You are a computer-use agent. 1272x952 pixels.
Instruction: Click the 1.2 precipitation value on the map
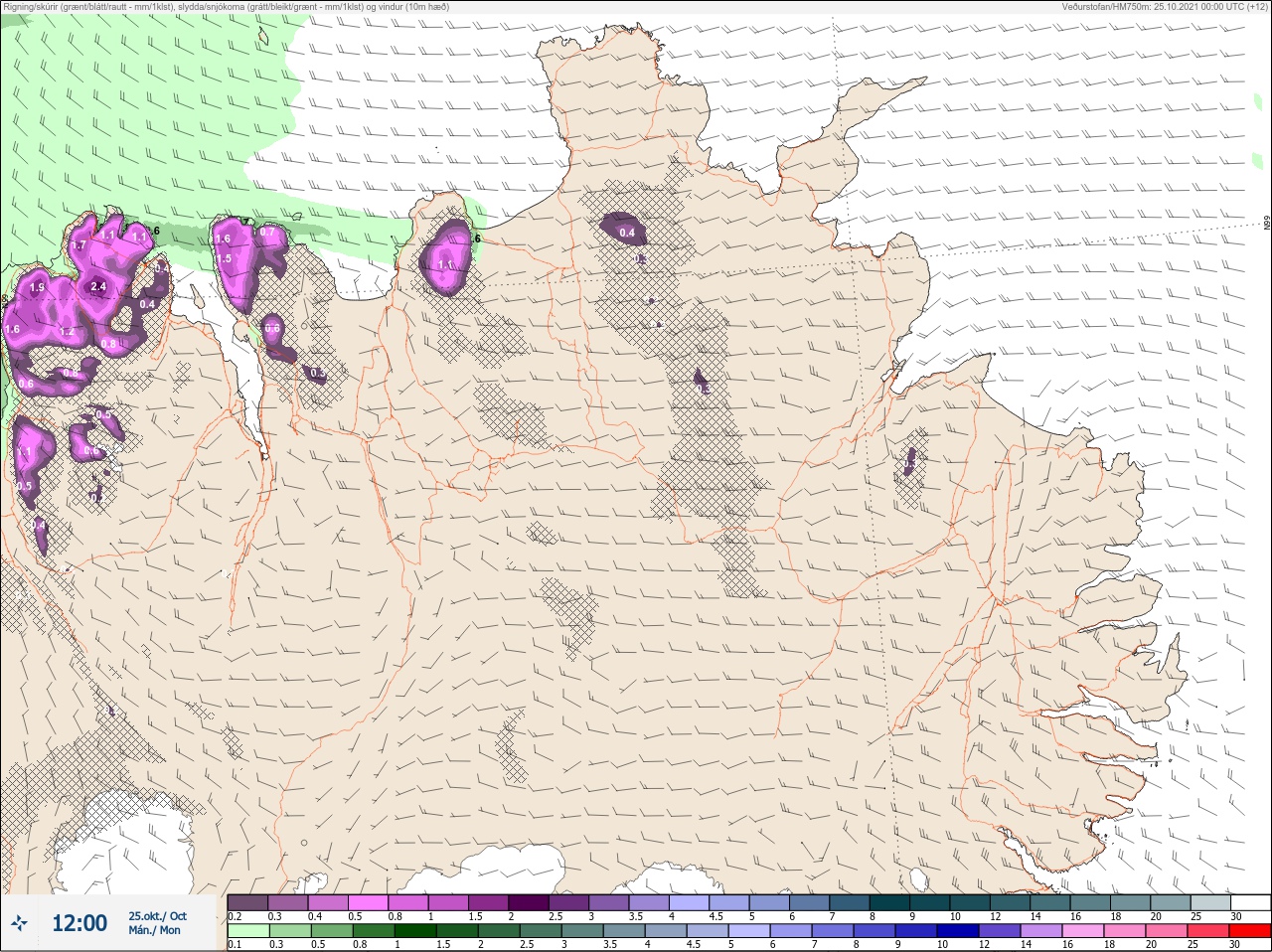67,332
